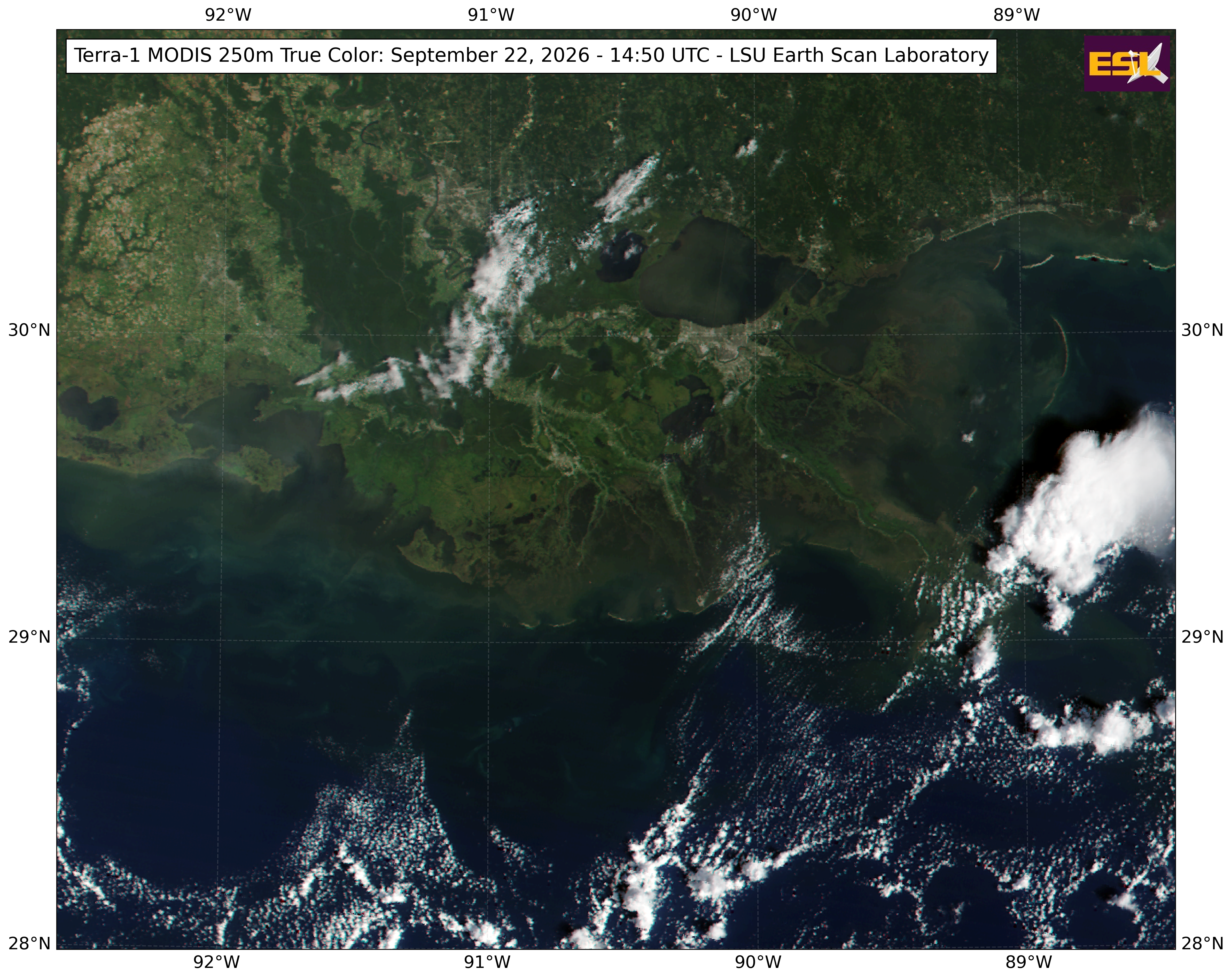Select the left 30°N latitude label
Screen dimensions: 1232x979
tap(29, 330)
